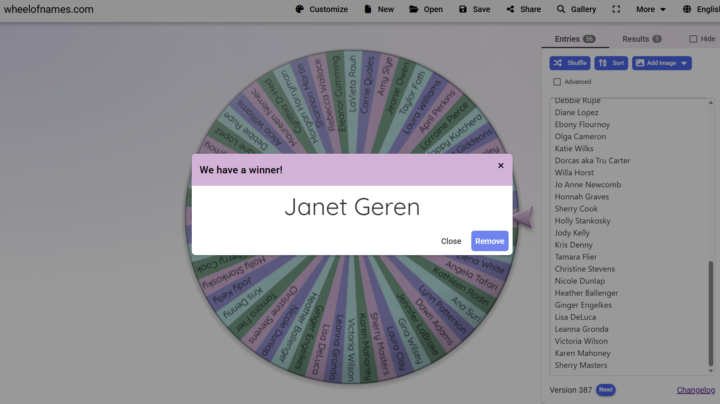Save the current wheel

click(474, 9)
